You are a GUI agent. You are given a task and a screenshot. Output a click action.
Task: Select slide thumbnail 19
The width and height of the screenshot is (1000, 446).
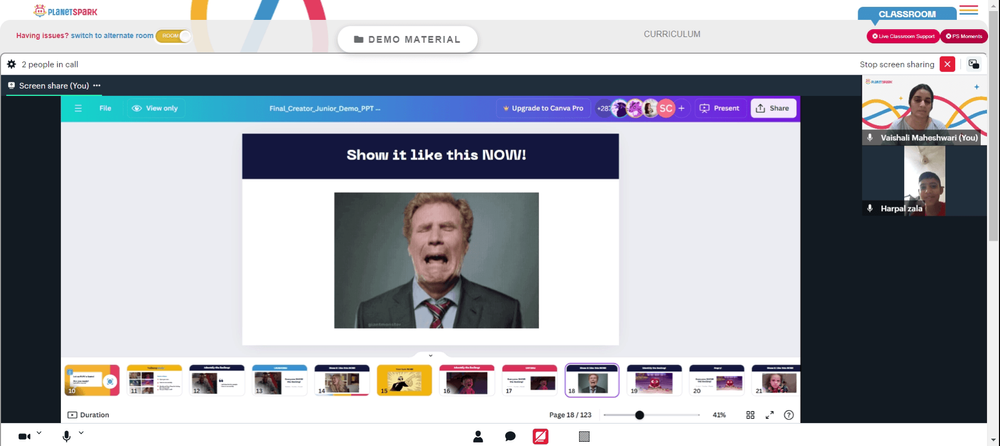point(654,380)
